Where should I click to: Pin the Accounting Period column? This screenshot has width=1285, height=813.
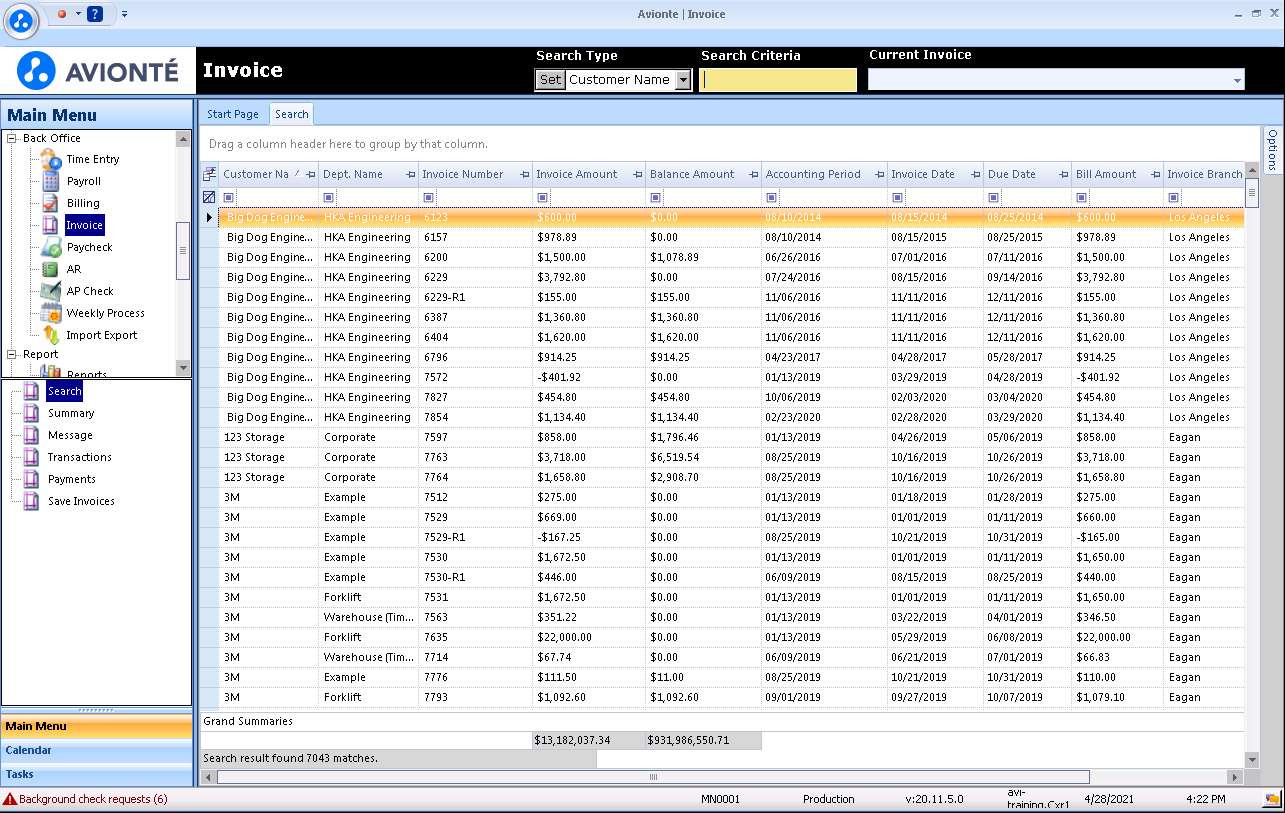(x=879, y=175)
